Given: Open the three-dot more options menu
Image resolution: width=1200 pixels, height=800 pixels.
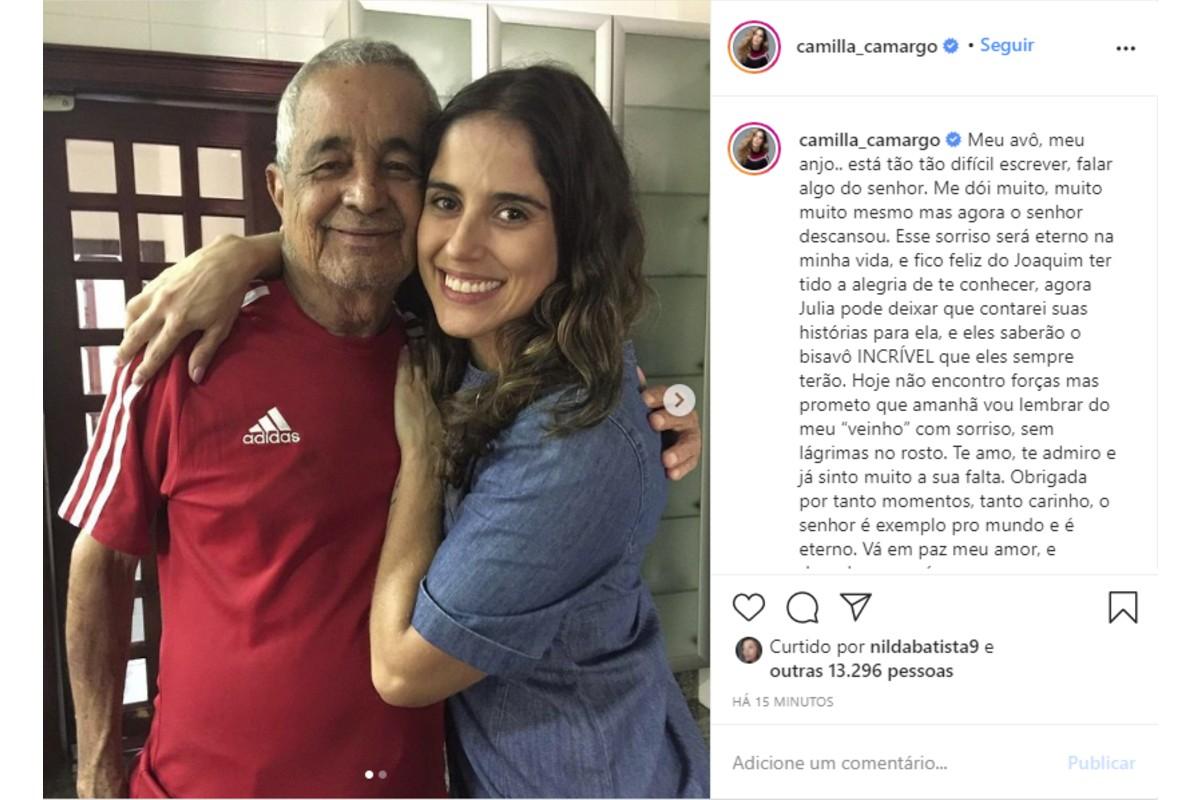Looking at the screenshot, I should click(x=1126, y=48).
